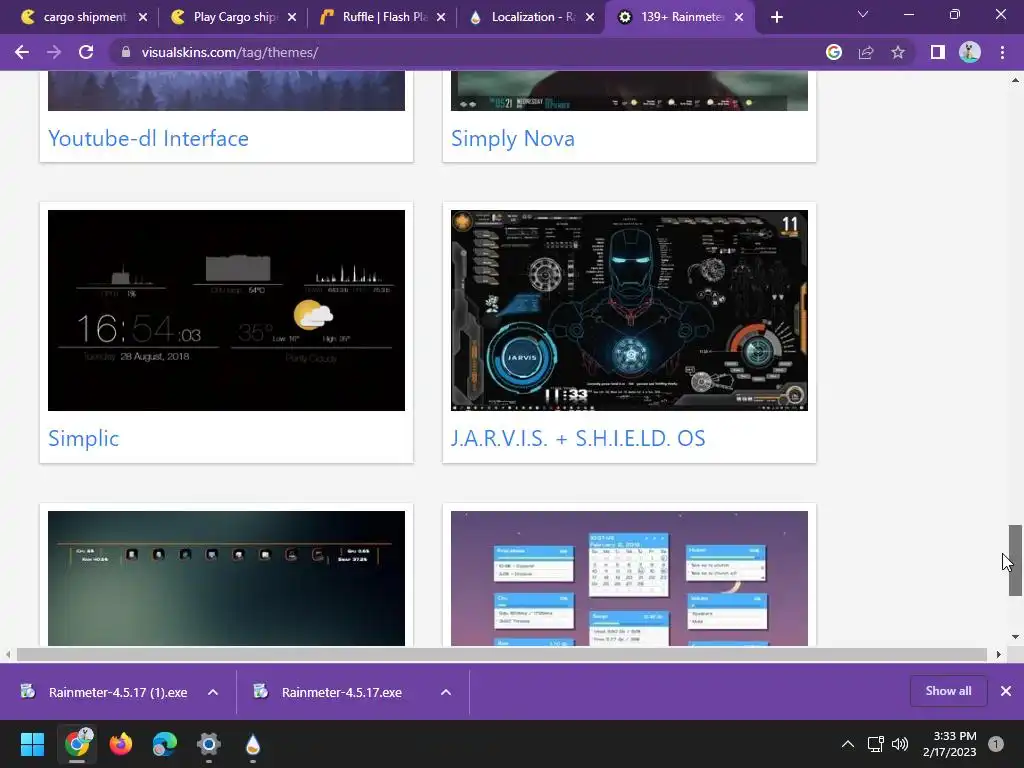Open the tab search chevron
Viewport: 1024px width, 768px height.
pyautogui.click(x=863, y=14)
